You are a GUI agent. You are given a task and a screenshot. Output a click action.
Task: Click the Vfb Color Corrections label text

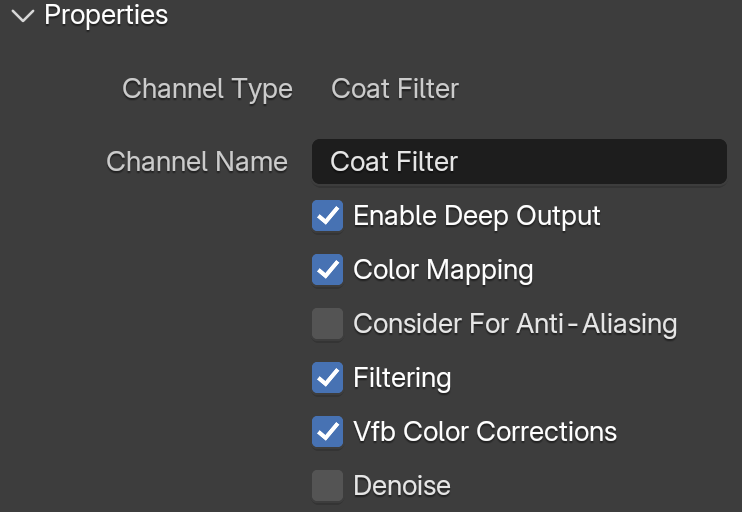[x=485, y=432]
